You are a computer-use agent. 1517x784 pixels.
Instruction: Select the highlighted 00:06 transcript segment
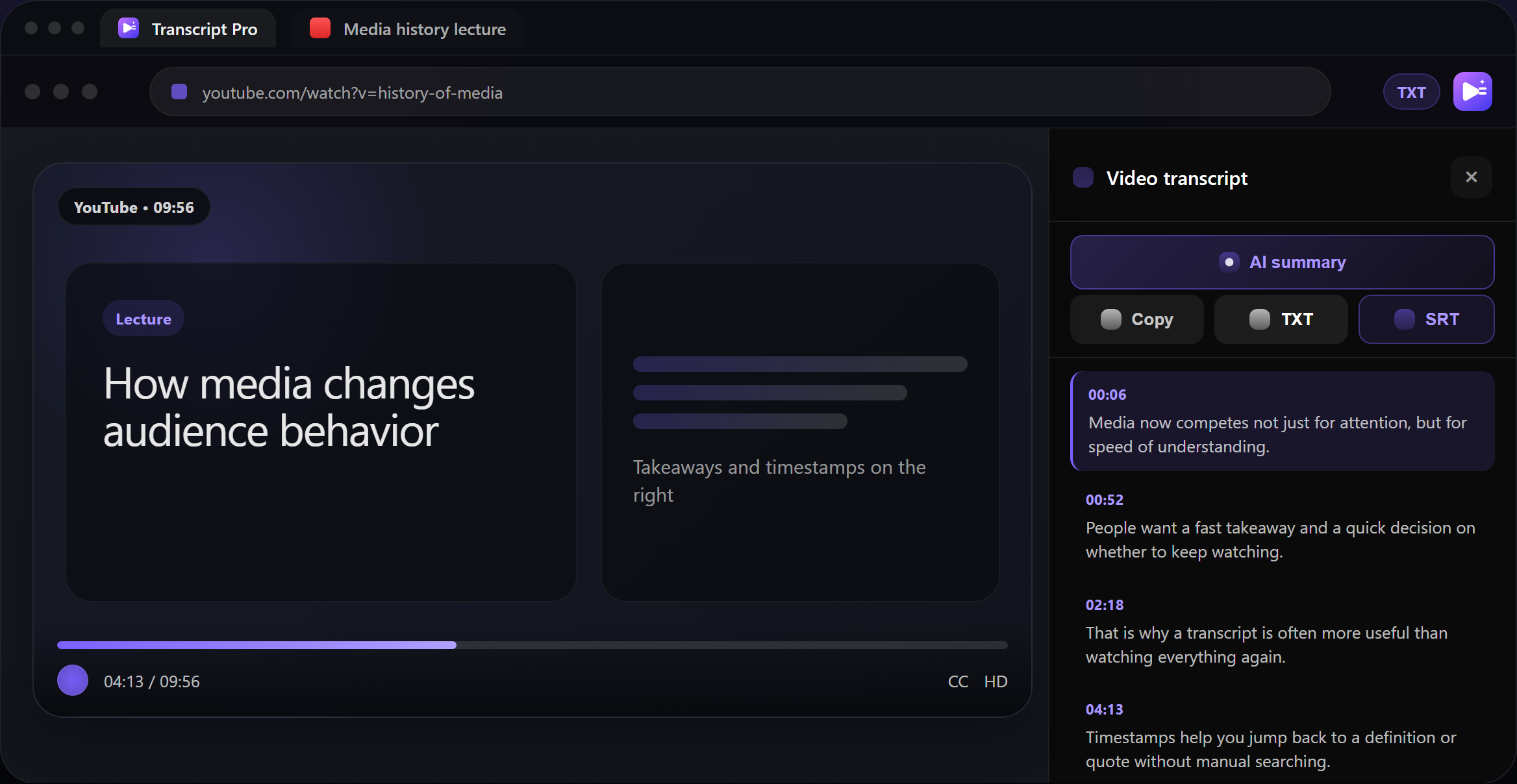(x=1282, y=421)
